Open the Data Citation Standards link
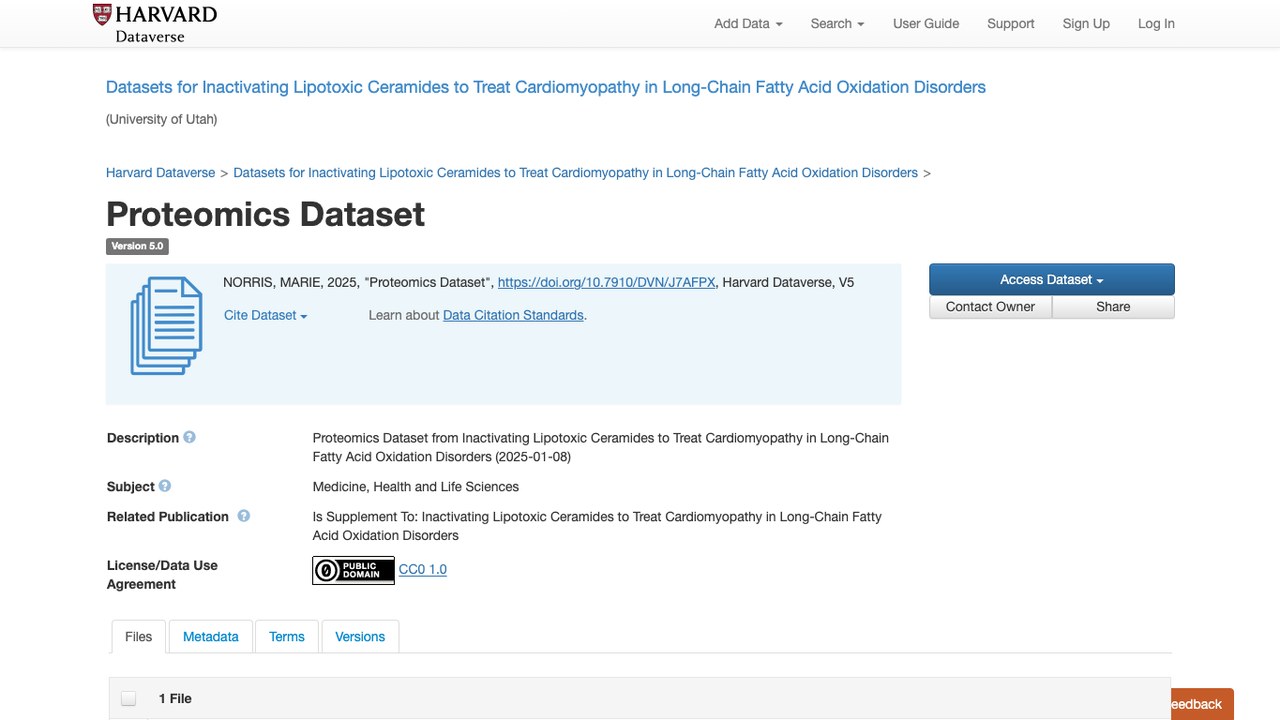This screenshot has height=720, width=1280. [x=513, y=315]
